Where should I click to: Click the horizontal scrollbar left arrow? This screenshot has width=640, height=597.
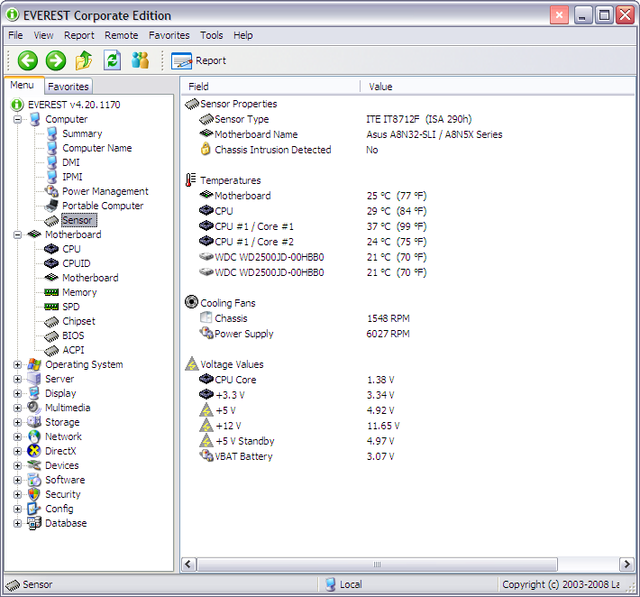tap(188, 565)
